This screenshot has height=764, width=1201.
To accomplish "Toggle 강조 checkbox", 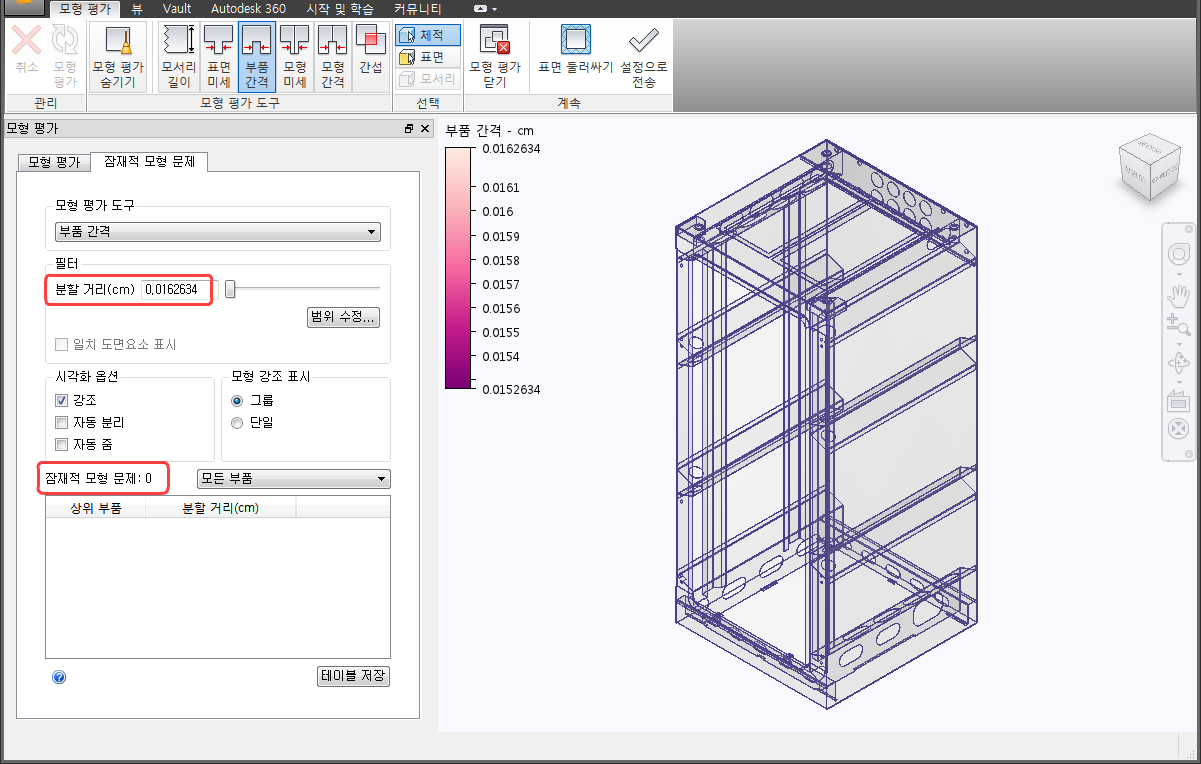I will [62, 400].
